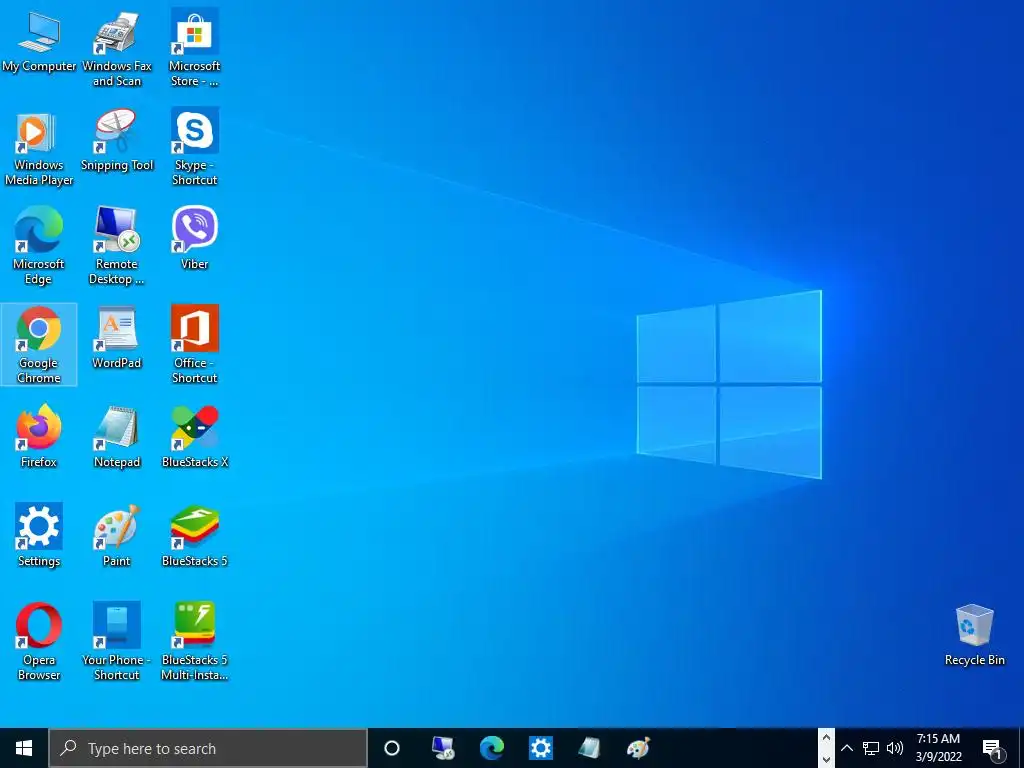Open Settings gear on the taskbar
Screen dimensions: 1024x768
click(541, 748)
